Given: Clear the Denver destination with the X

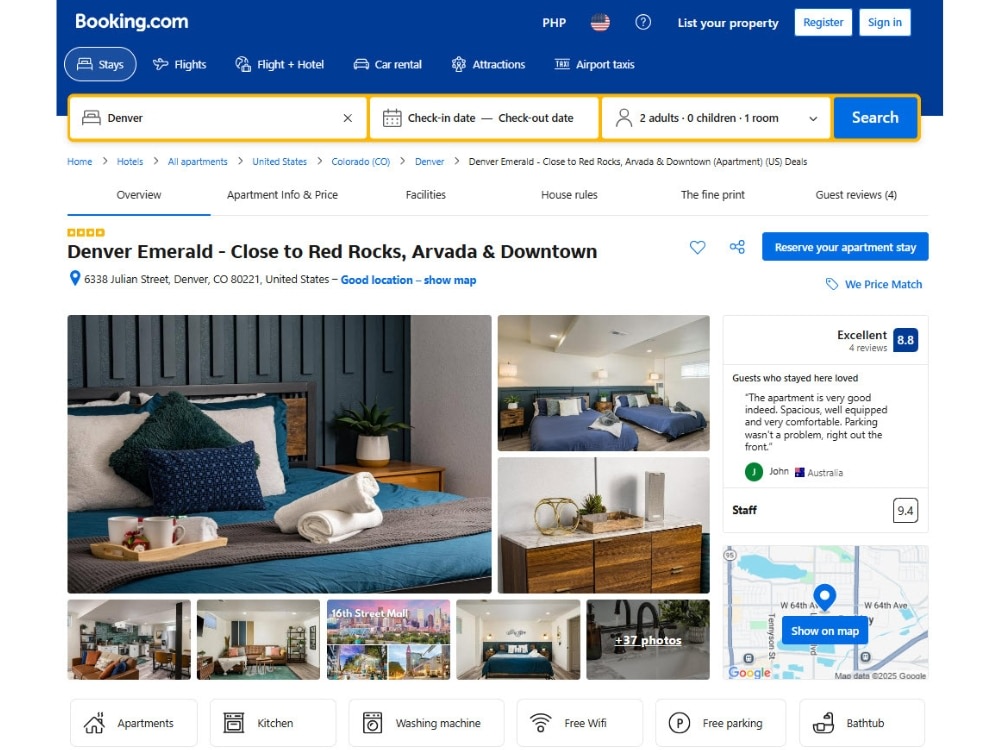Looking at the screenshot, I should (x=348, y=118).
